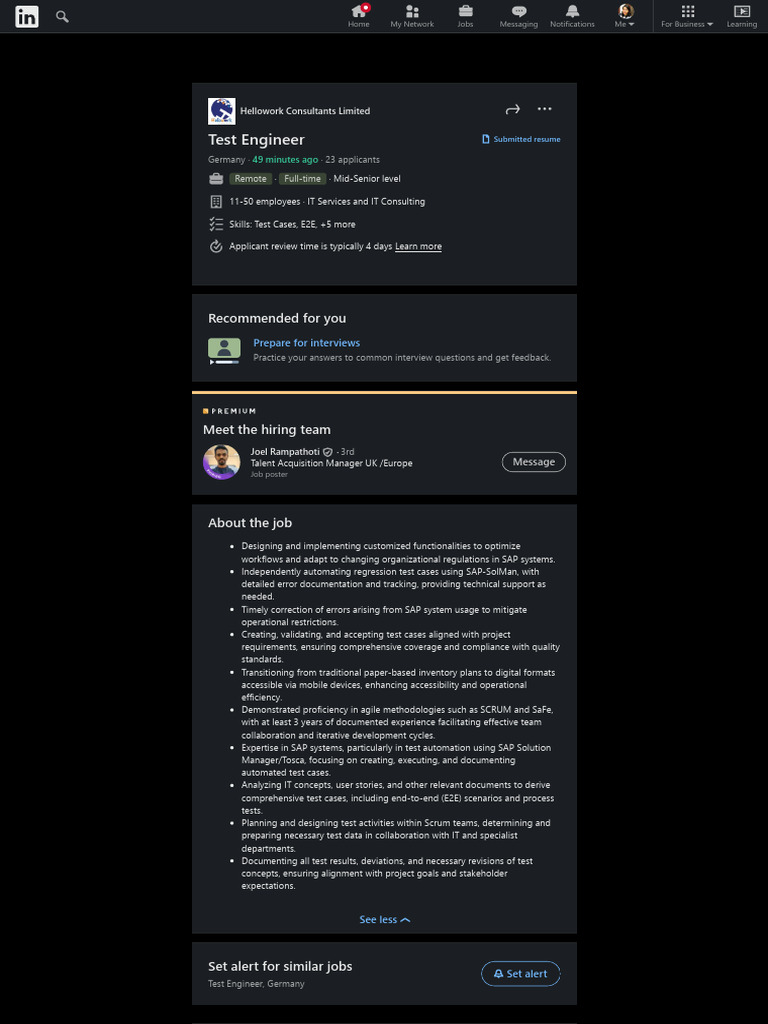Click Learn more about review time
This screenshot has height=1024, width=768.
click(418, 246)
